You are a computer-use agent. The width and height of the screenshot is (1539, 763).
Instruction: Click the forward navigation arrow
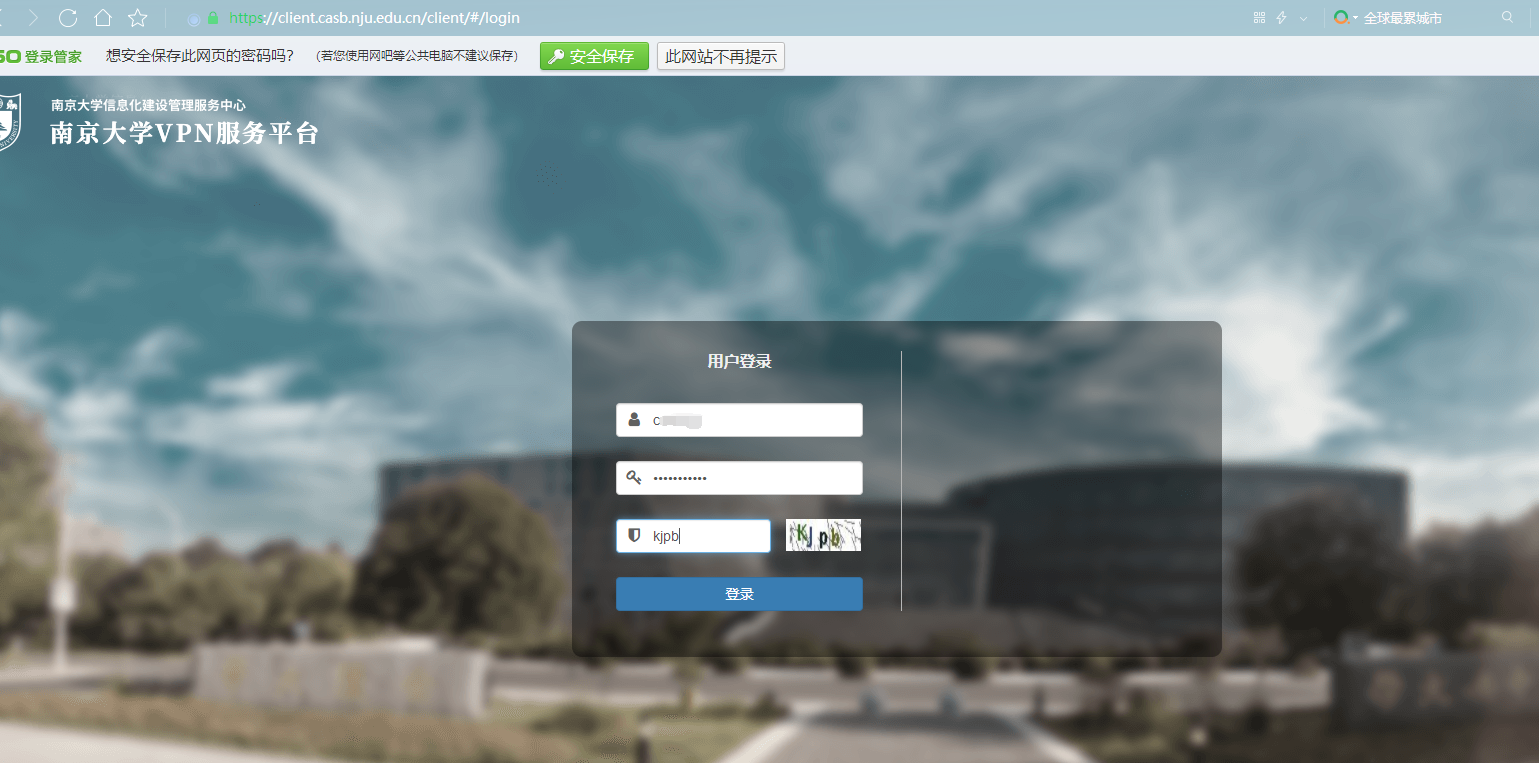[x=33, y=18]
